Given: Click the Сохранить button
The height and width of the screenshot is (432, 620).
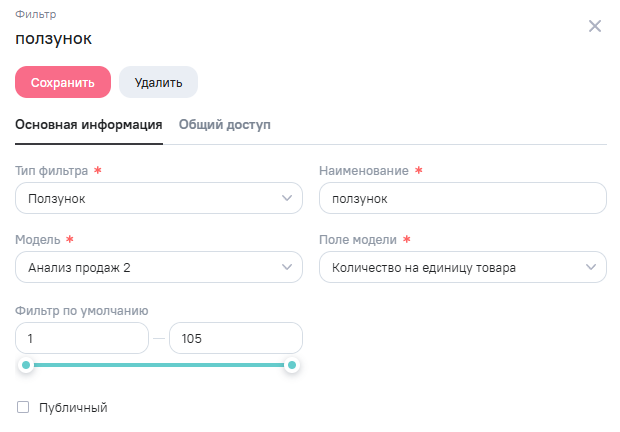Looking at the screenshot, I should point(63,82).
